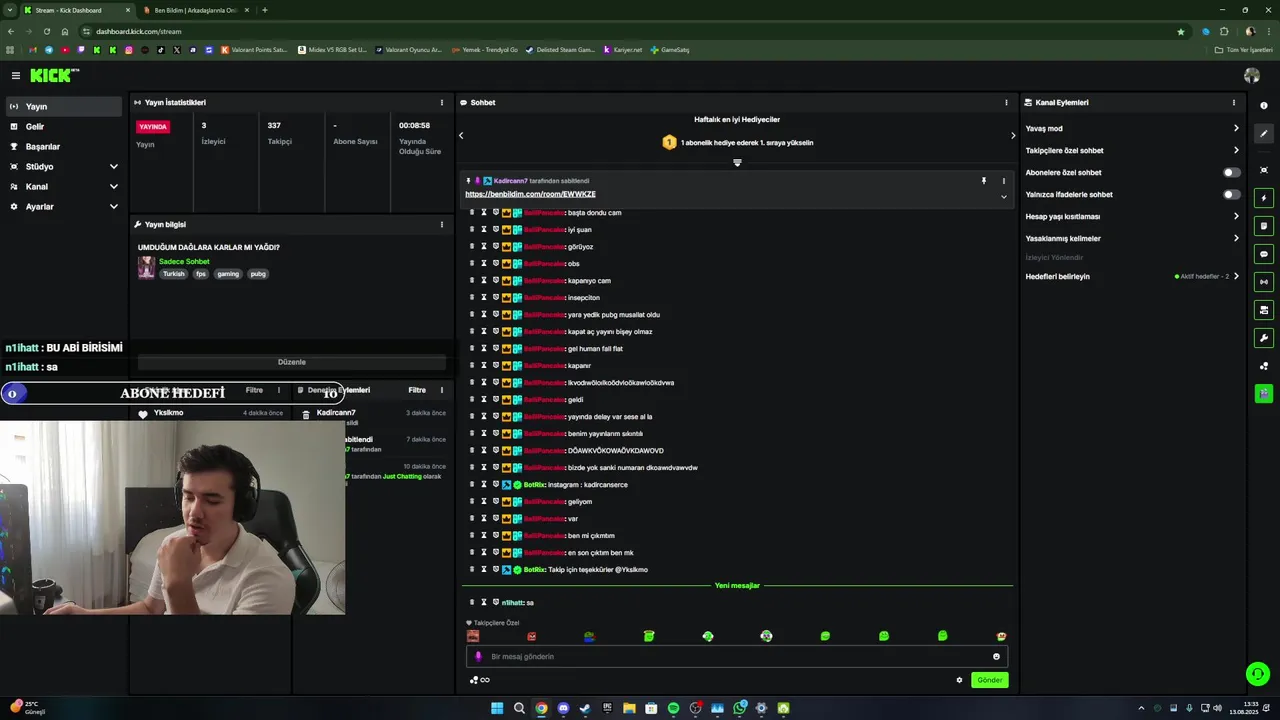1280x720 pixels.
Task: Go to previous gifter leaderboard arrow
Action: pos(461,135)
